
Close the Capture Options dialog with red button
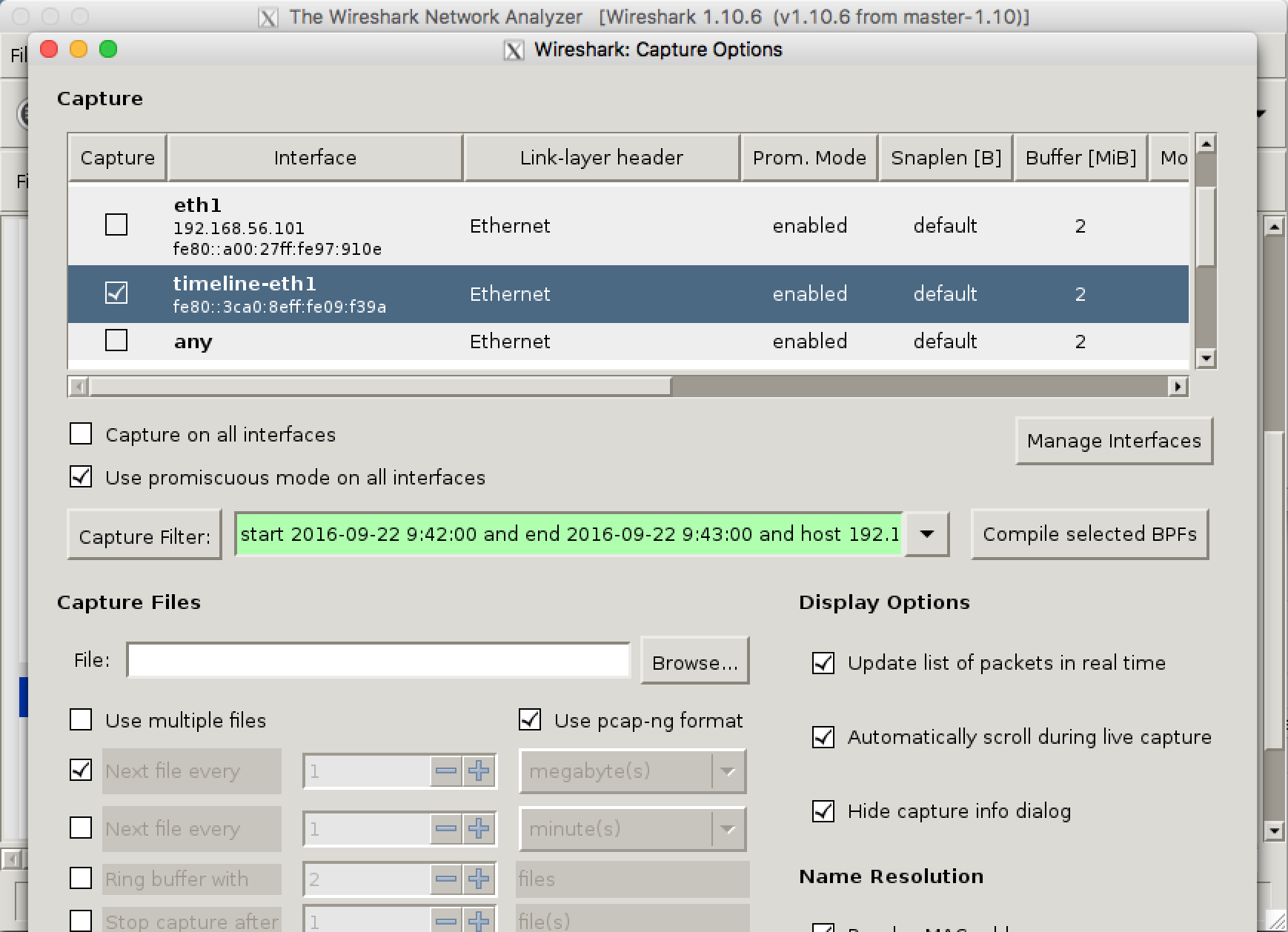(x=49, y=49)
